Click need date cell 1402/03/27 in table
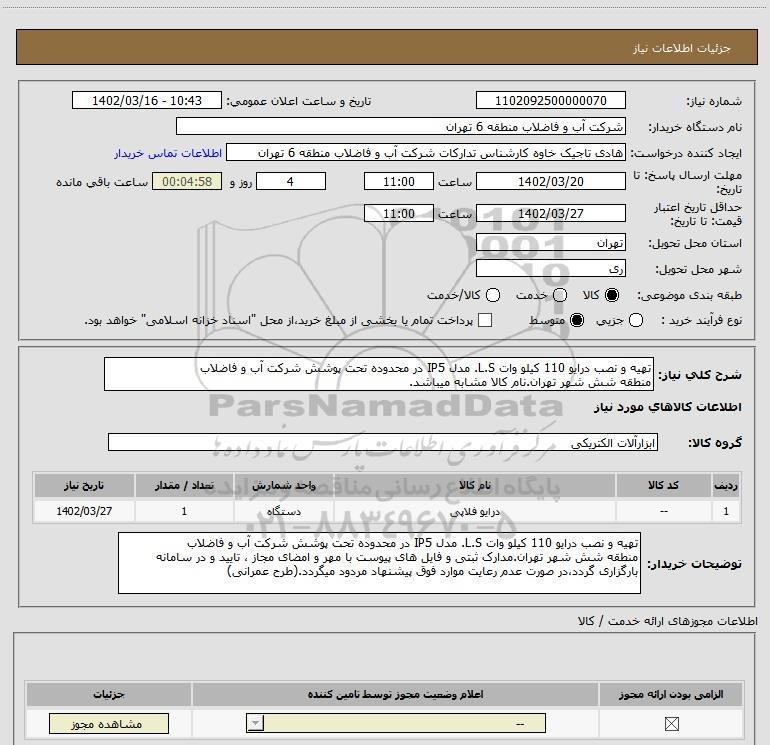 [84, 511]
